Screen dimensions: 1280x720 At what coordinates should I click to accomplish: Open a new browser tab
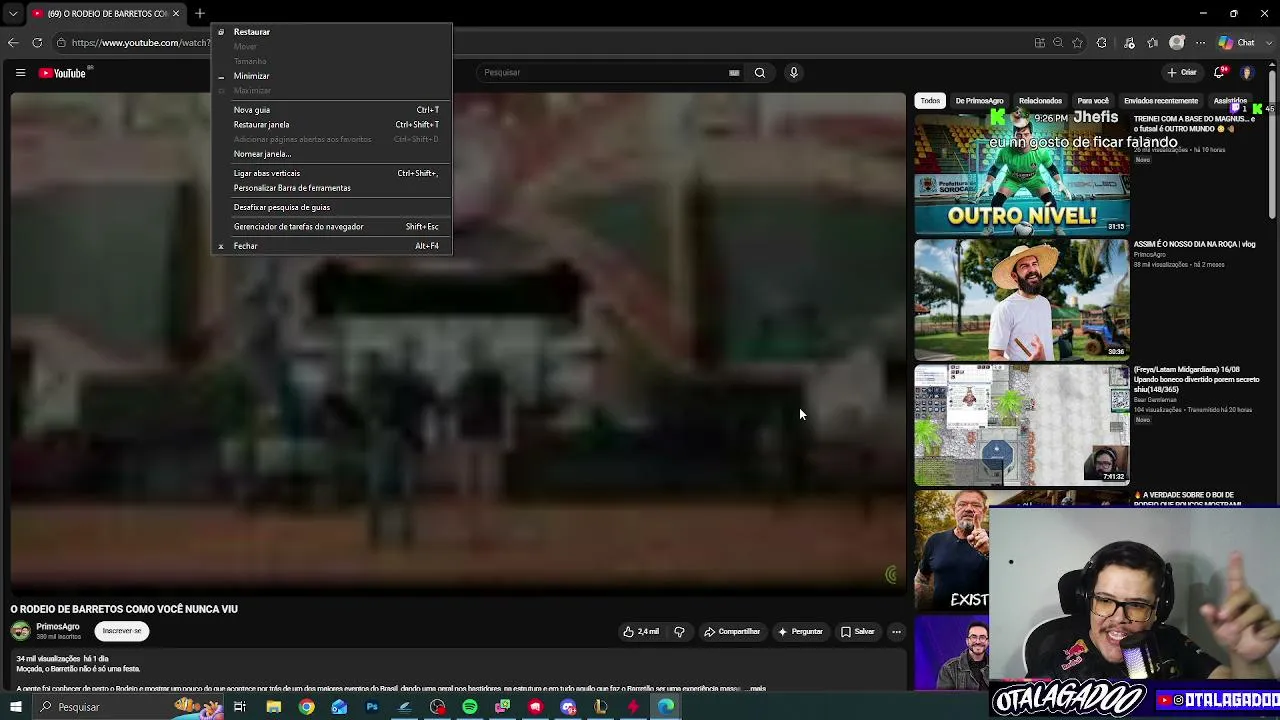(200, 14)
